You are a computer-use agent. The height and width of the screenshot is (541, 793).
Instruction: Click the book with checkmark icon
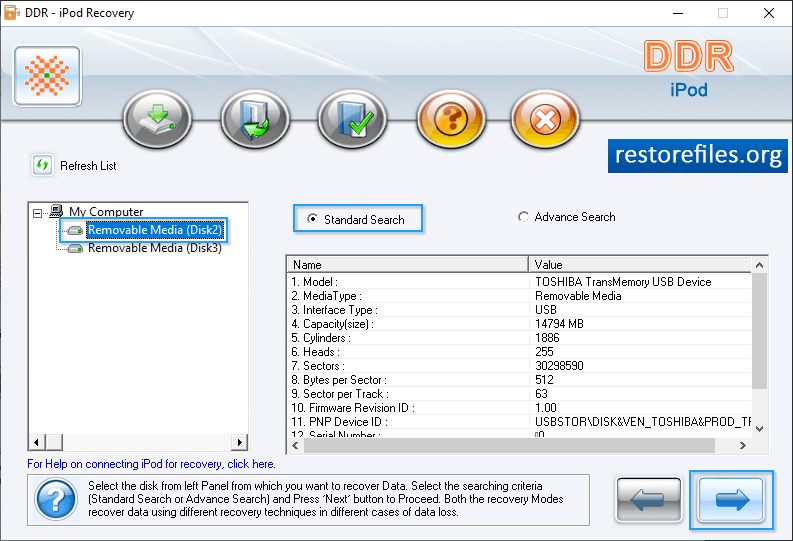(353, 119)
